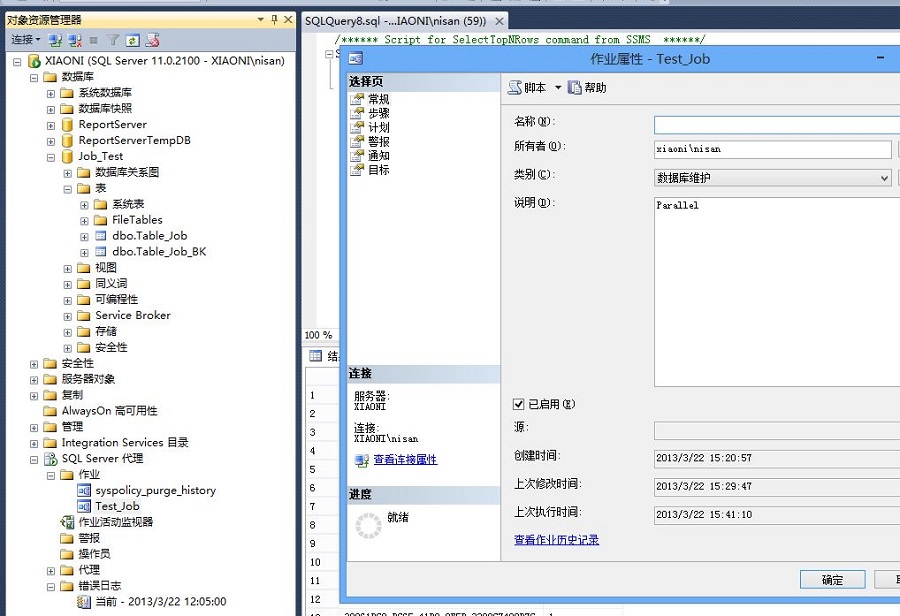Collapse the Job_Test database node

[51, 157]
